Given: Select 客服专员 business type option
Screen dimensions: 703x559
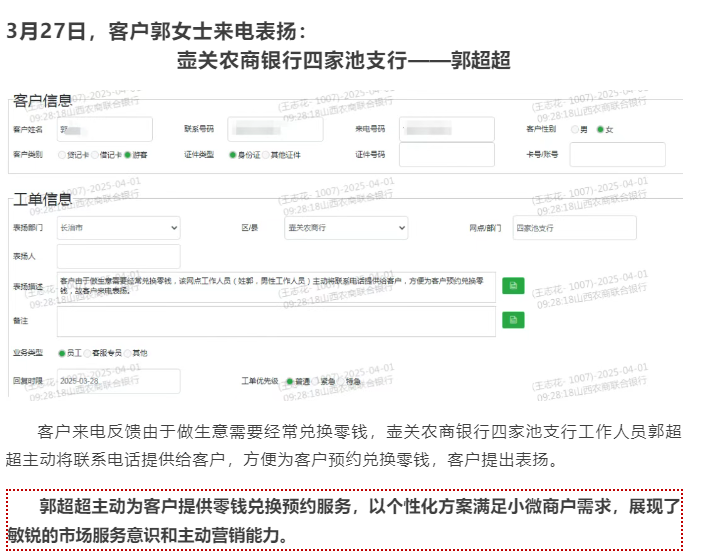Looking at the screenshot, I should [89, 353].
